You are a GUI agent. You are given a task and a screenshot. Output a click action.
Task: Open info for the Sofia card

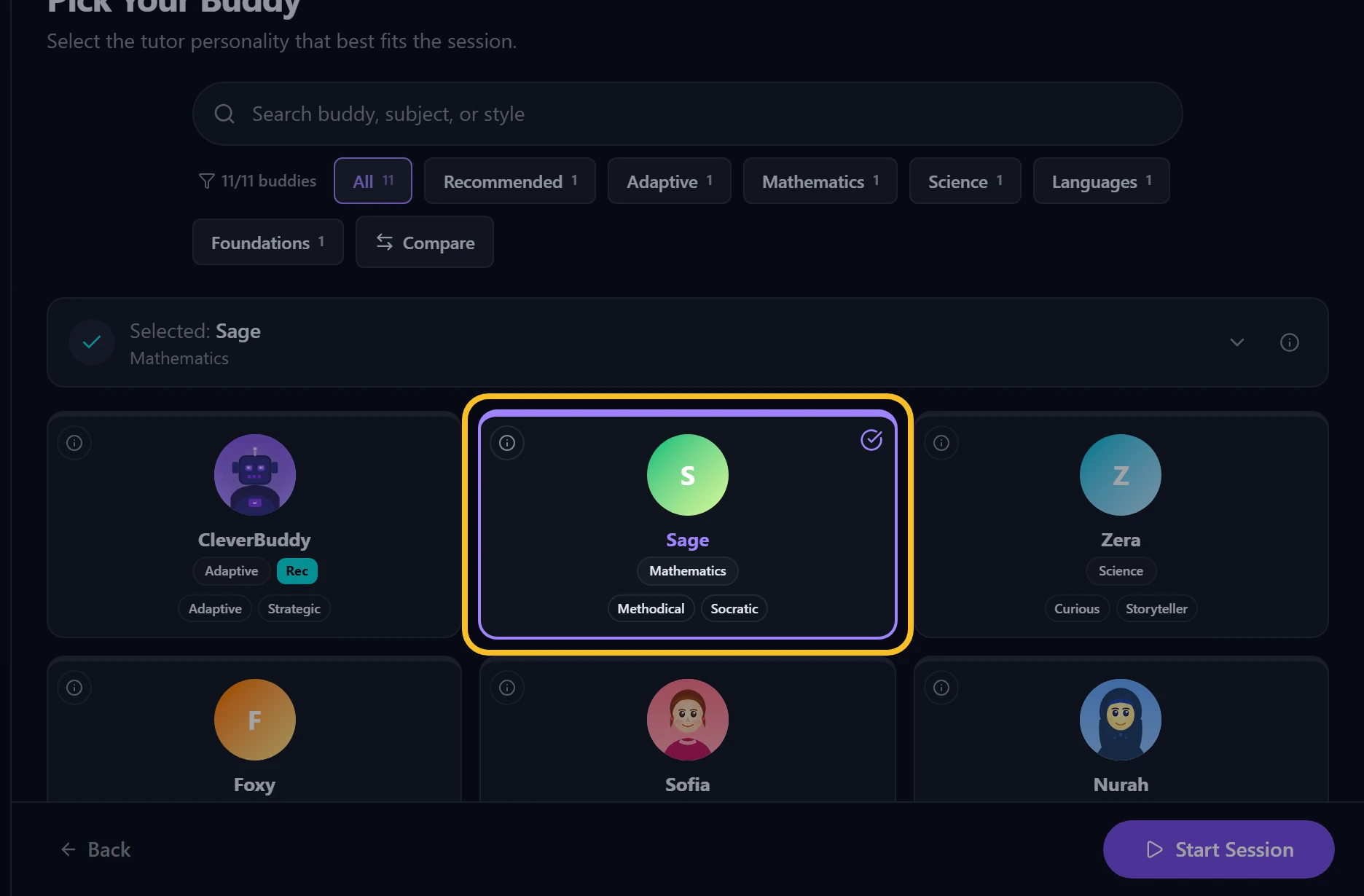[x=507, y=688]
